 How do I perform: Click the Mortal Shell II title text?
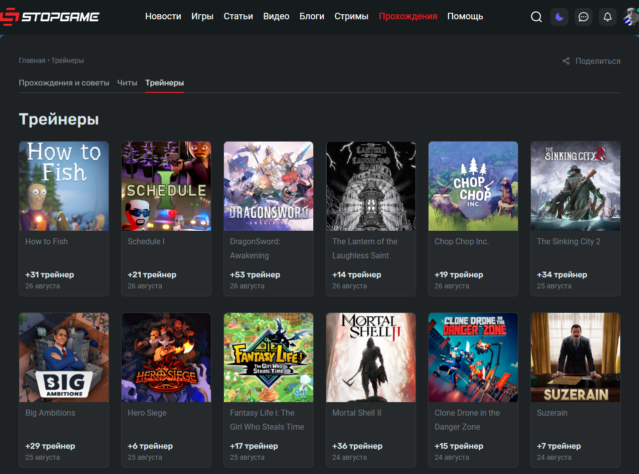pos(357,412)
